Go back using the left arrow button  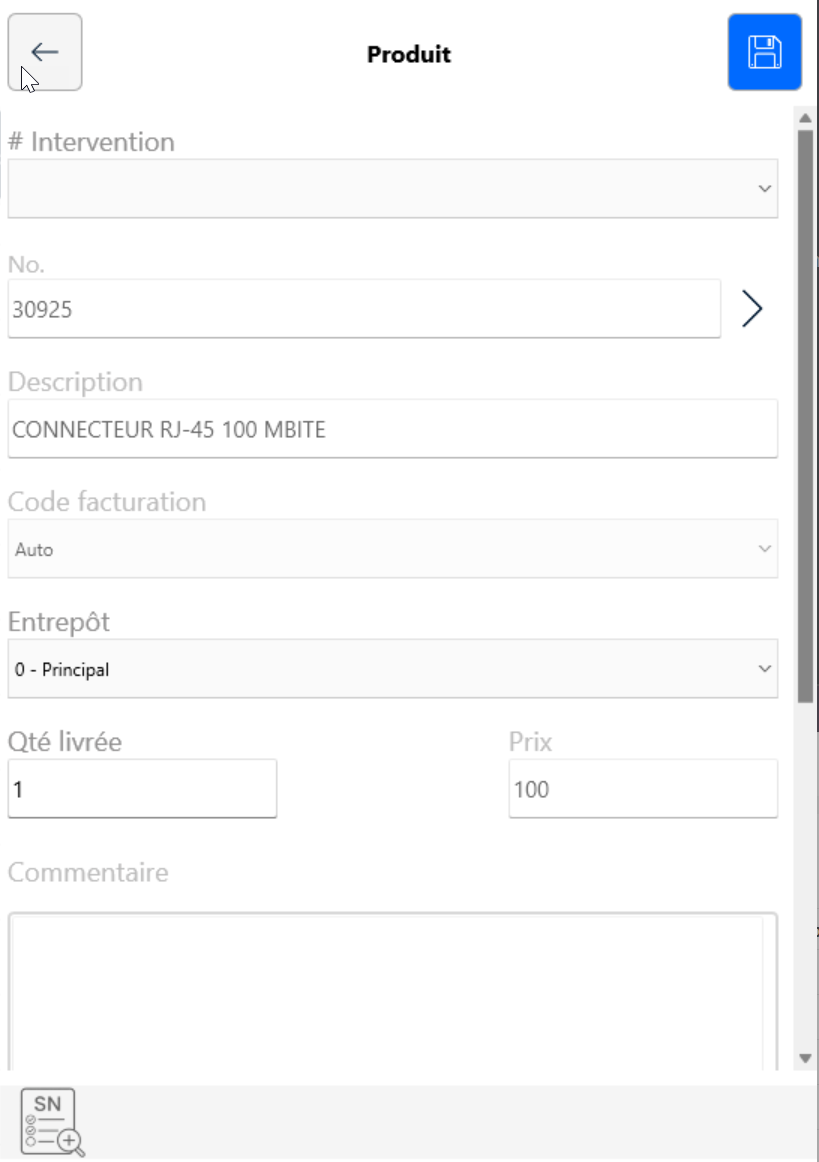pyautogui.click(x=45, y=52)
